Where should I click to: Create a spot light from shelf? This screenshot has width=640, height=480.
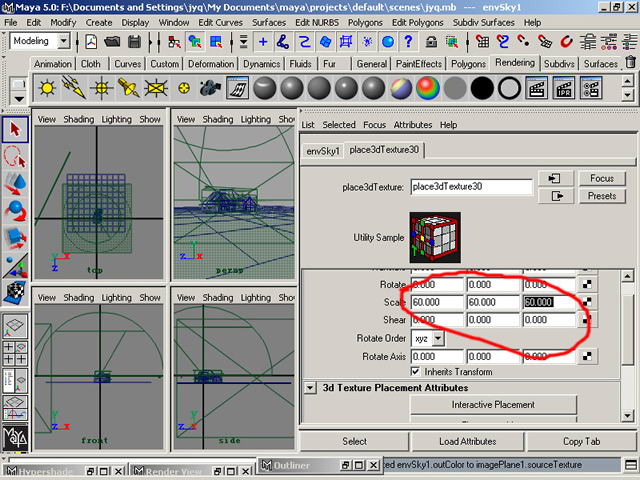[129, 88]
